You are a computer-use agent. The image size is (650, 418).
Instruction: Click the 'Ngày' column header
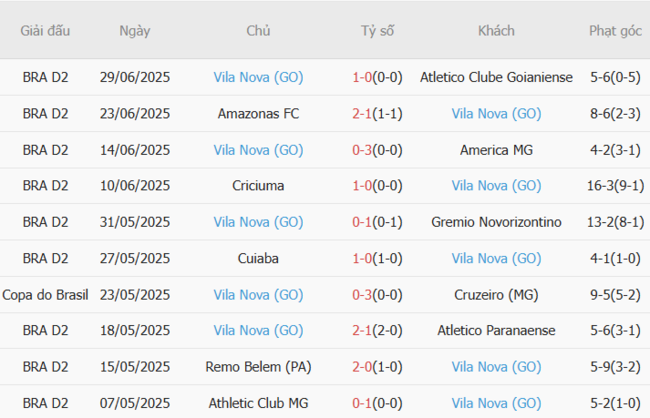135,31
